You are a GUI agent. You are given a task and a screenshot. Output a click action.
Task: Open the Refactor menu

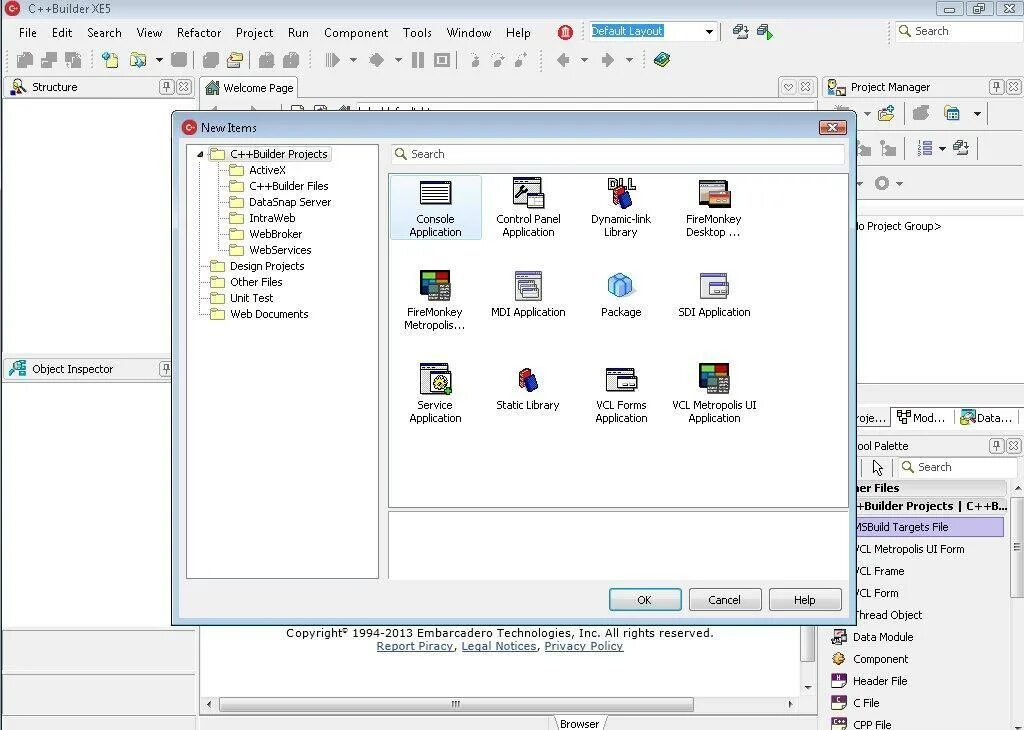(199, 33)
